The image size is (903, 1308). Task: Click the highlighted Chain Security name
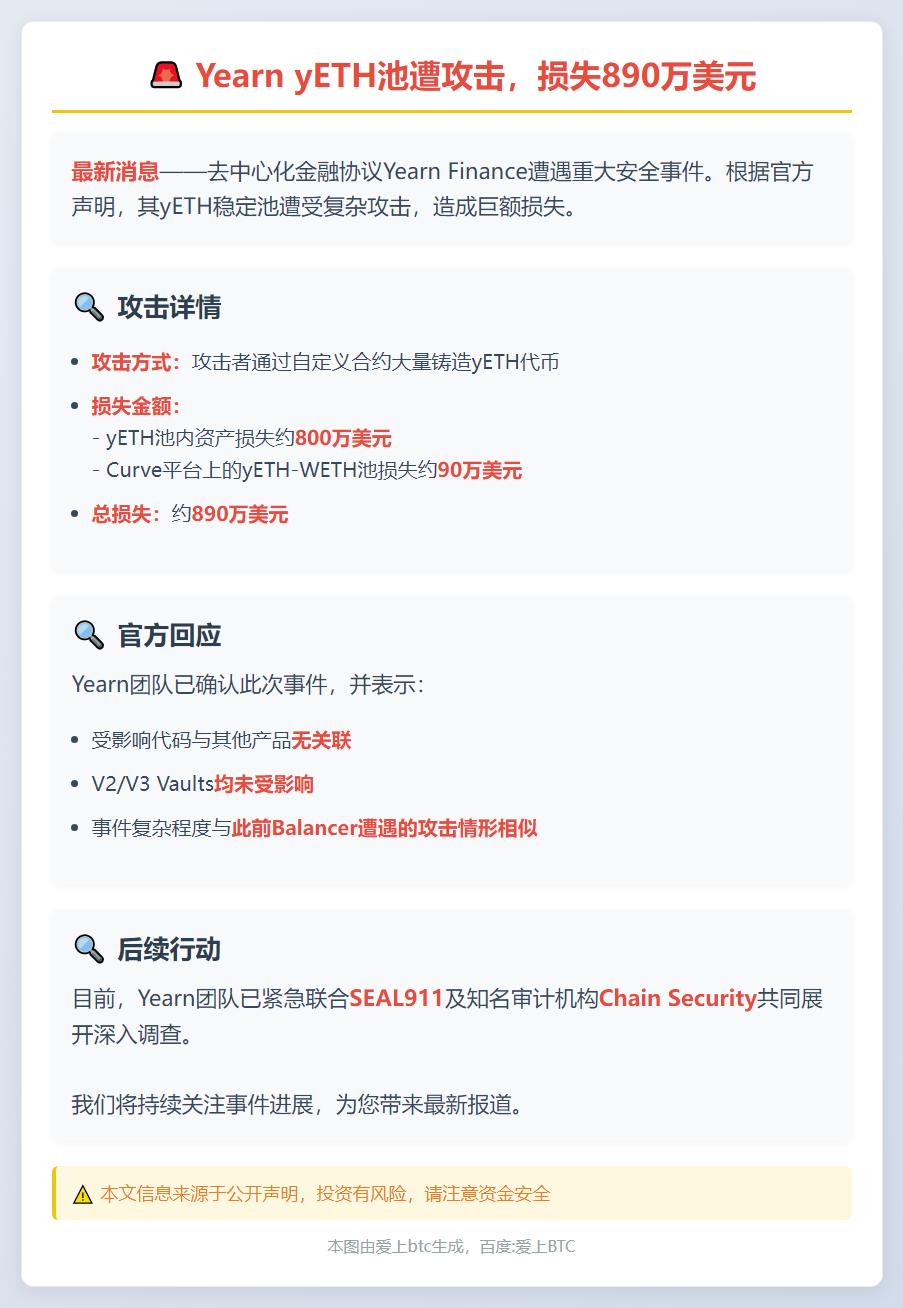click(677, 998)
